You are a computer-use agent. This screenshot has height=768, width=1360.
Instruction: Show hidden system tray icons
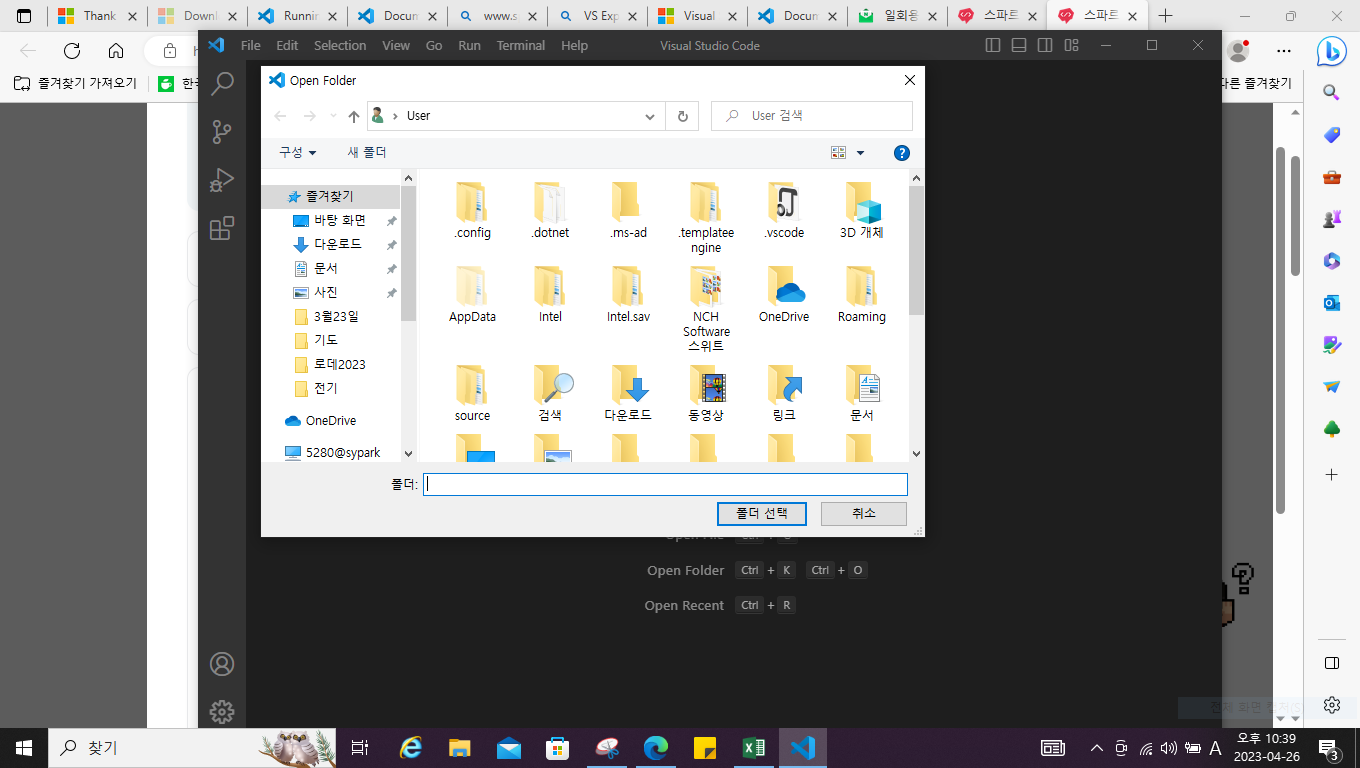click(x=1097, y=748)
